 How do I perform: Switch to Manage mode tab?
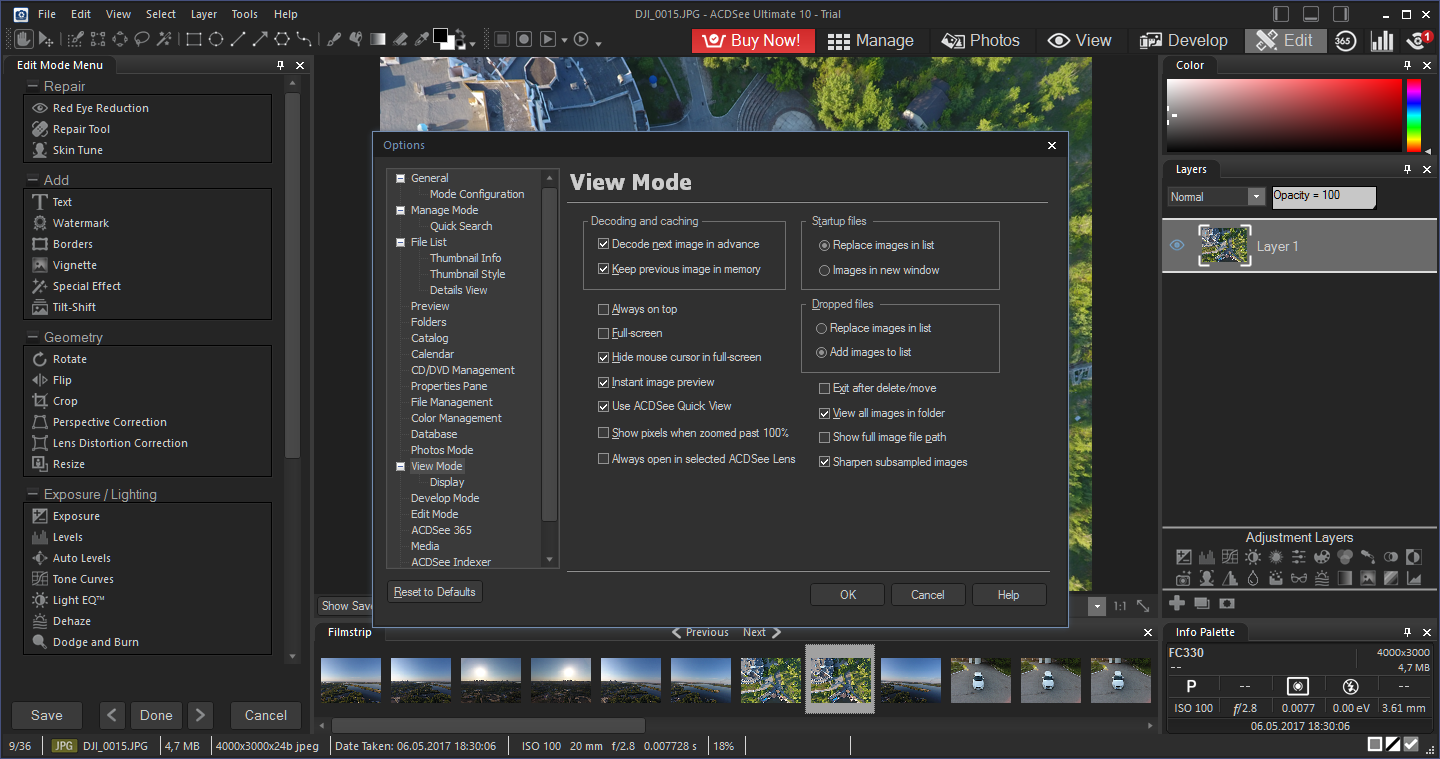pos(870,41)
